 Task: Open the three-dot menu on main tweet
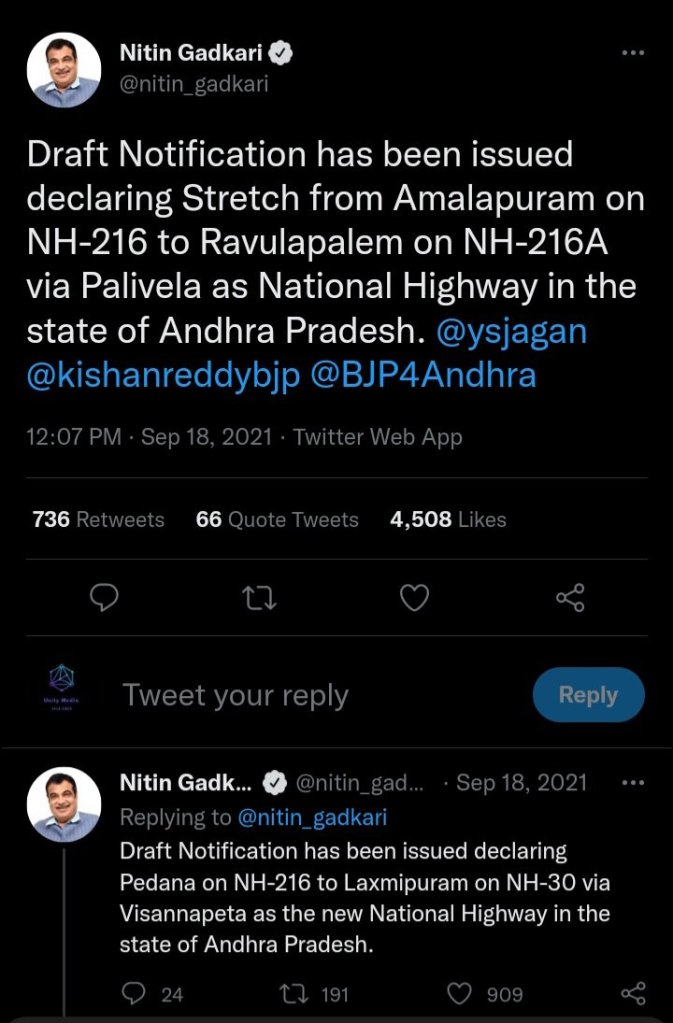click(x=632, y=53)
